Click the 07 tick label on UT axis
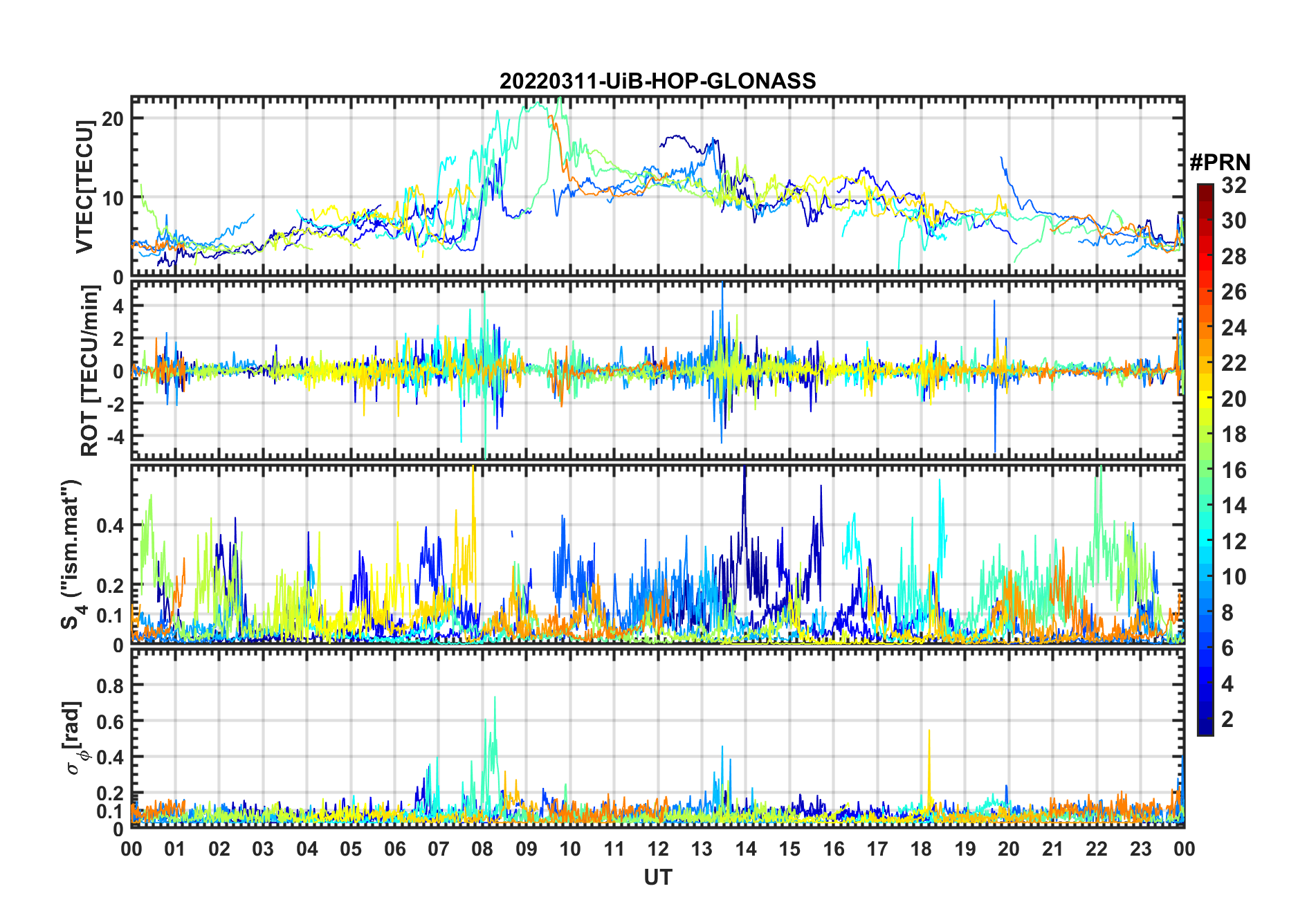 [x=439, y=849]
